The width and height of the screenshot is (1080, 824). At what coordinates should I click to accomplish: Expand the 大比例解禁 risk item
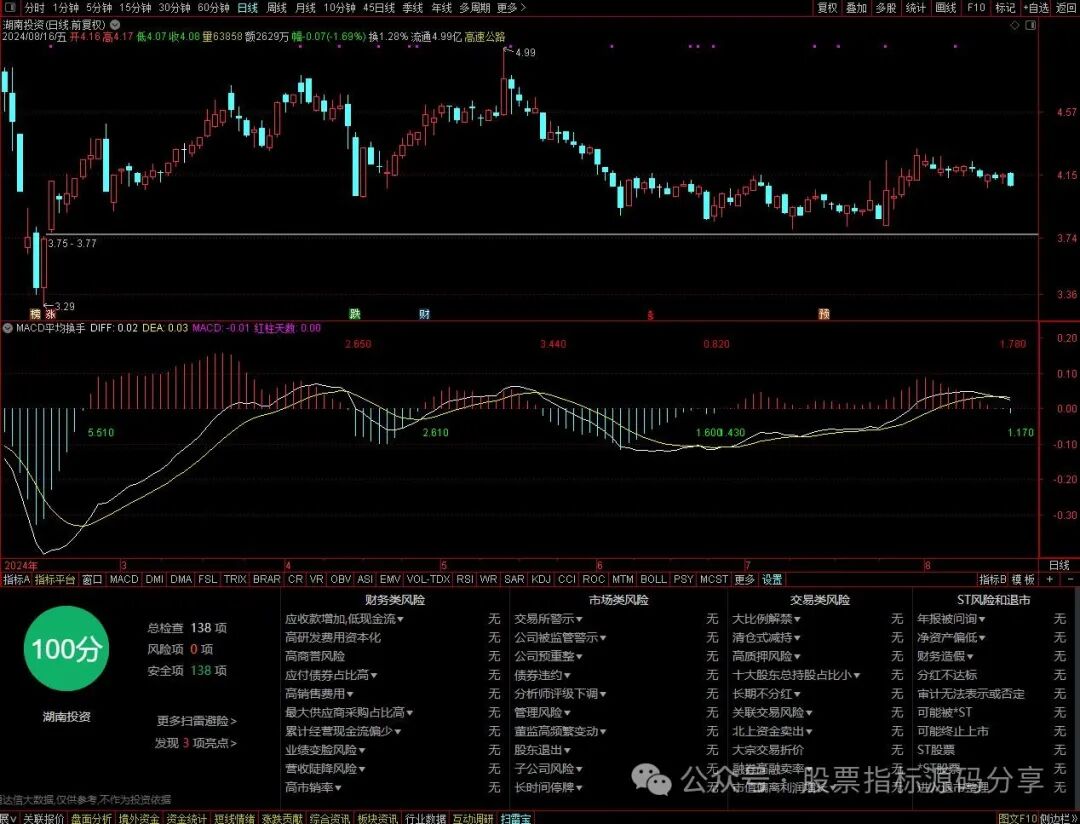tap(766, 619)
